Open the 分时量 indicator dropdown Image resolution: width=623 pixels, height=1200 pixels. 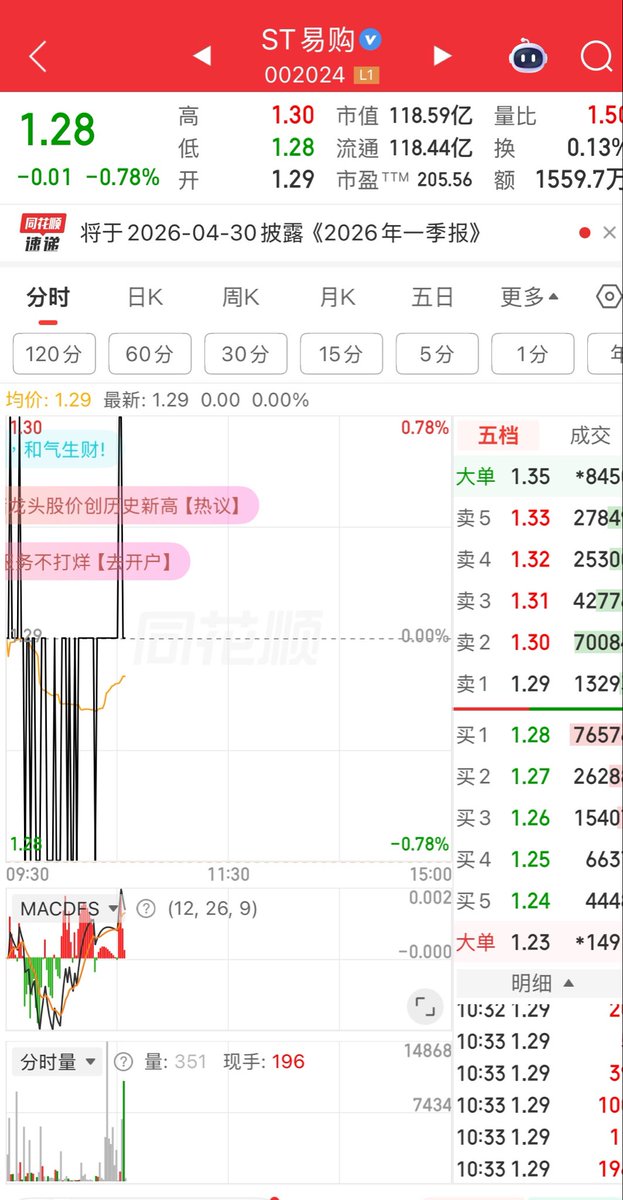pos(58,1062)
